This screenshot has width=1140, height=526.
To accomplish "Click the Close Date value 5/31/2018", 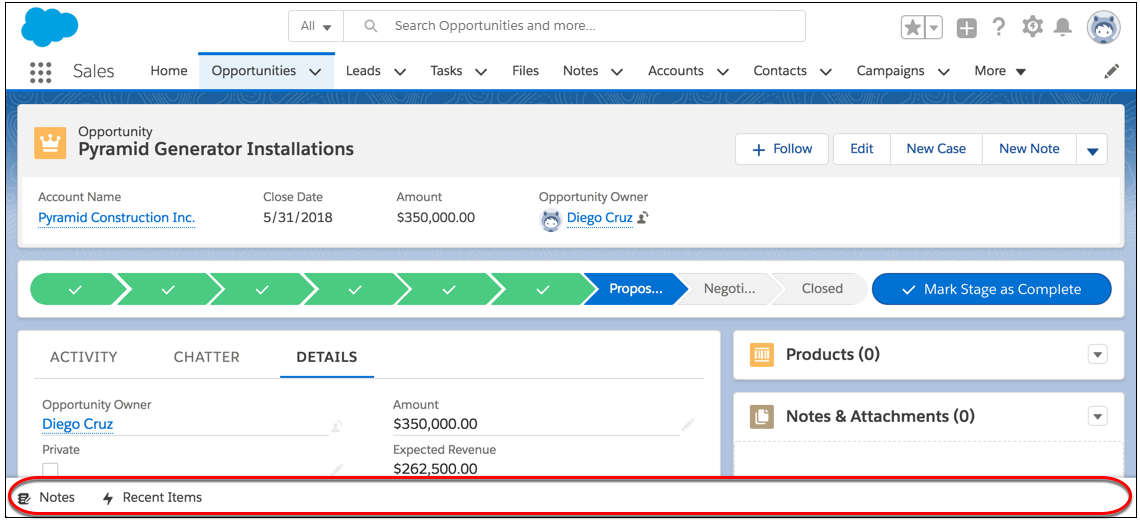I will click(297, 218).
